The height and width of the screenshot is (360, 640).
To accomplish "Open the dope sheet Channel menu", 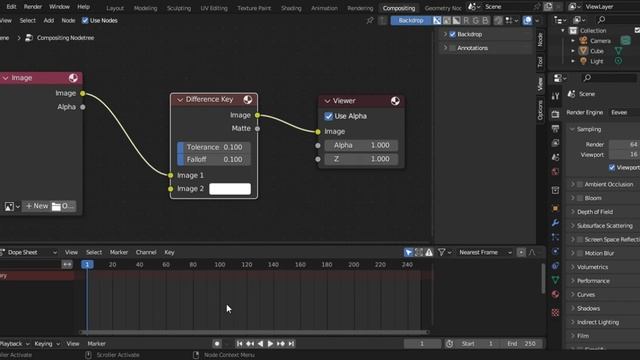I will [x=146, y=253].
